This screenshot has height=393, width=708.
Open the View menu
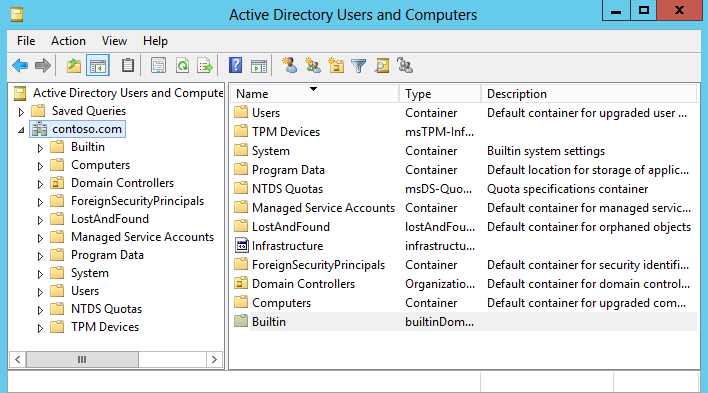[114, 41]
